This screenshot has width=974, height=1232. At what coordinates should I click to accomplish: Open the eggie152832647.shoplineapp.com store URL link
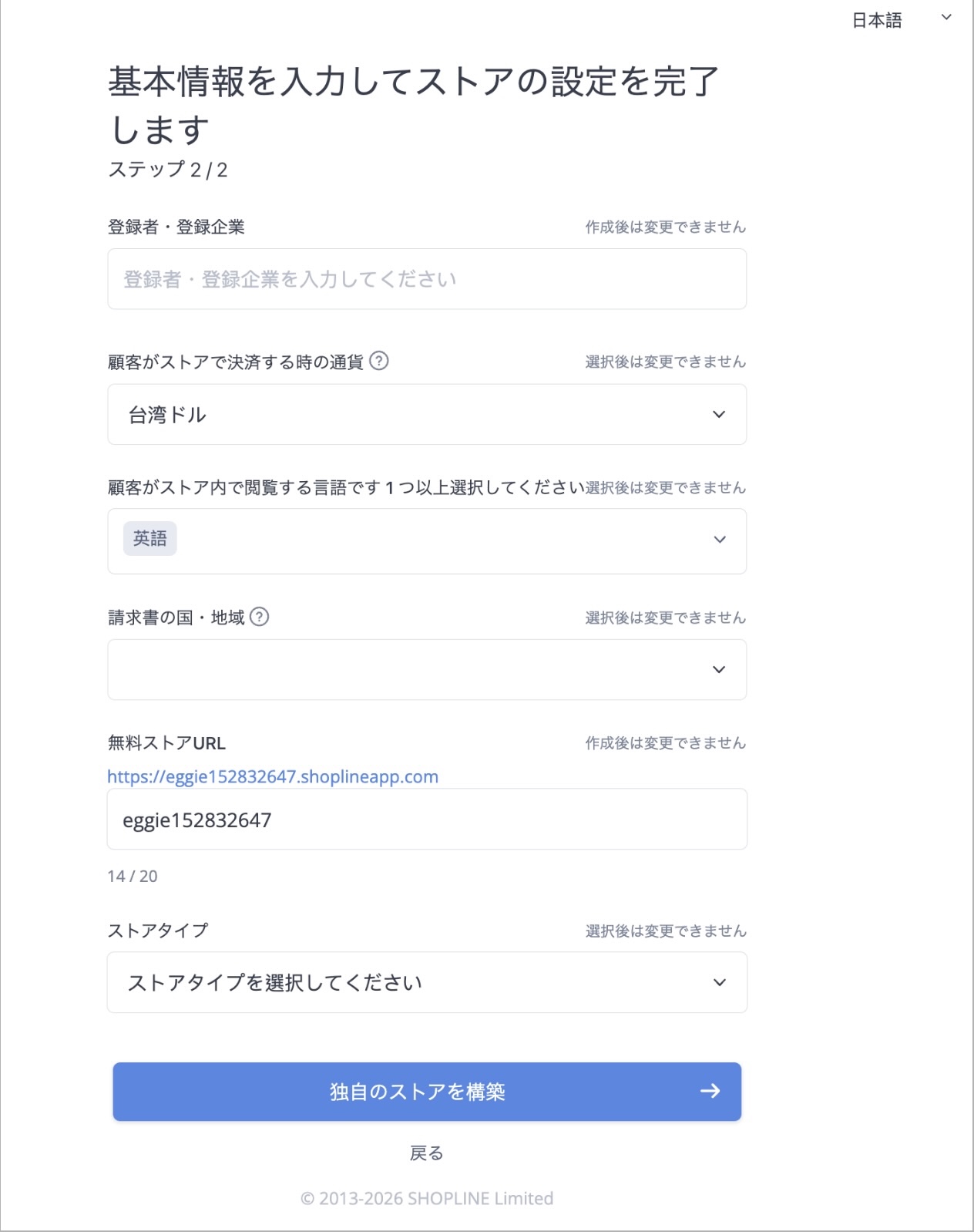click(273, 777)
